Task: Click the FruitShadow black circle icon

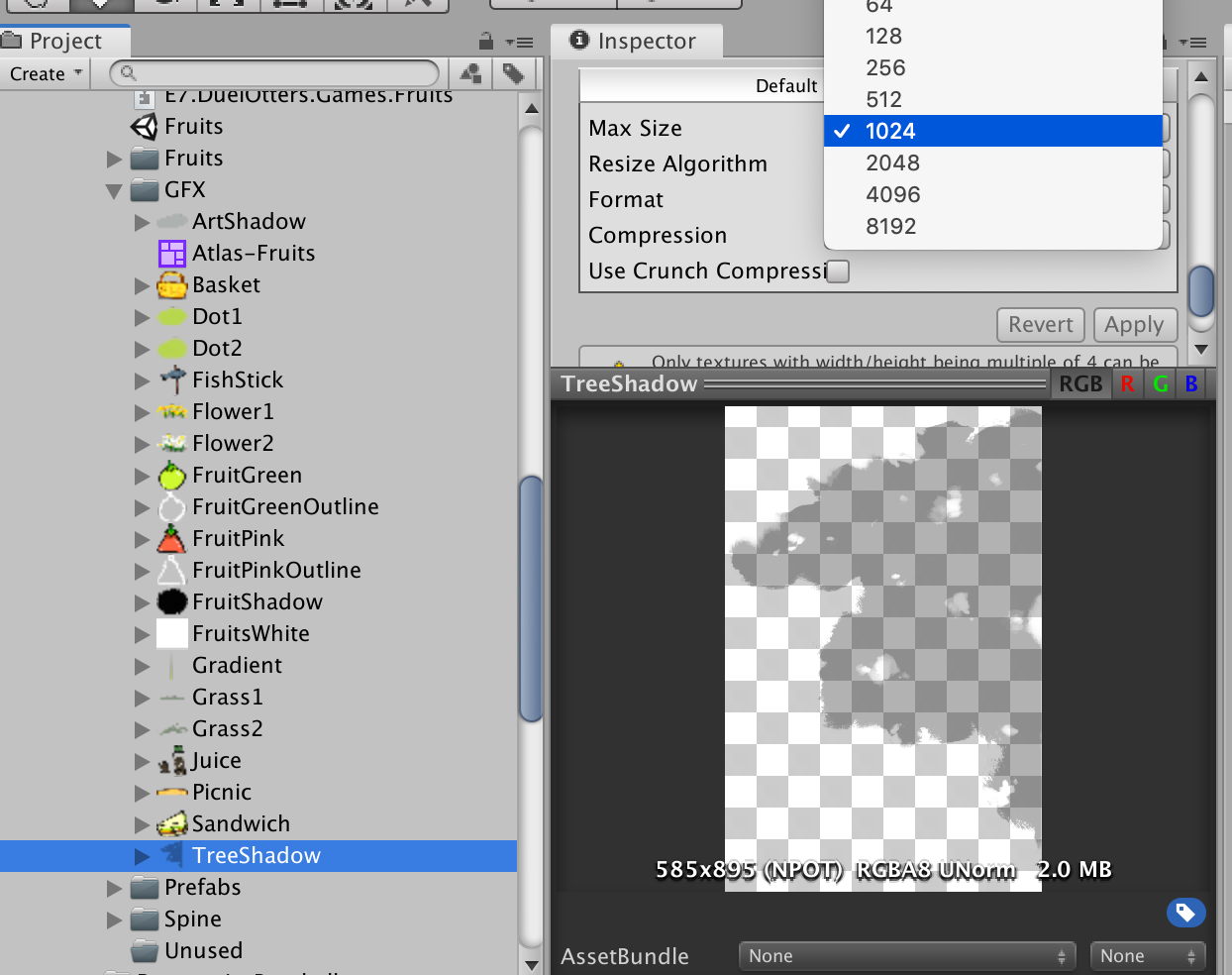Action: [172, 602]
